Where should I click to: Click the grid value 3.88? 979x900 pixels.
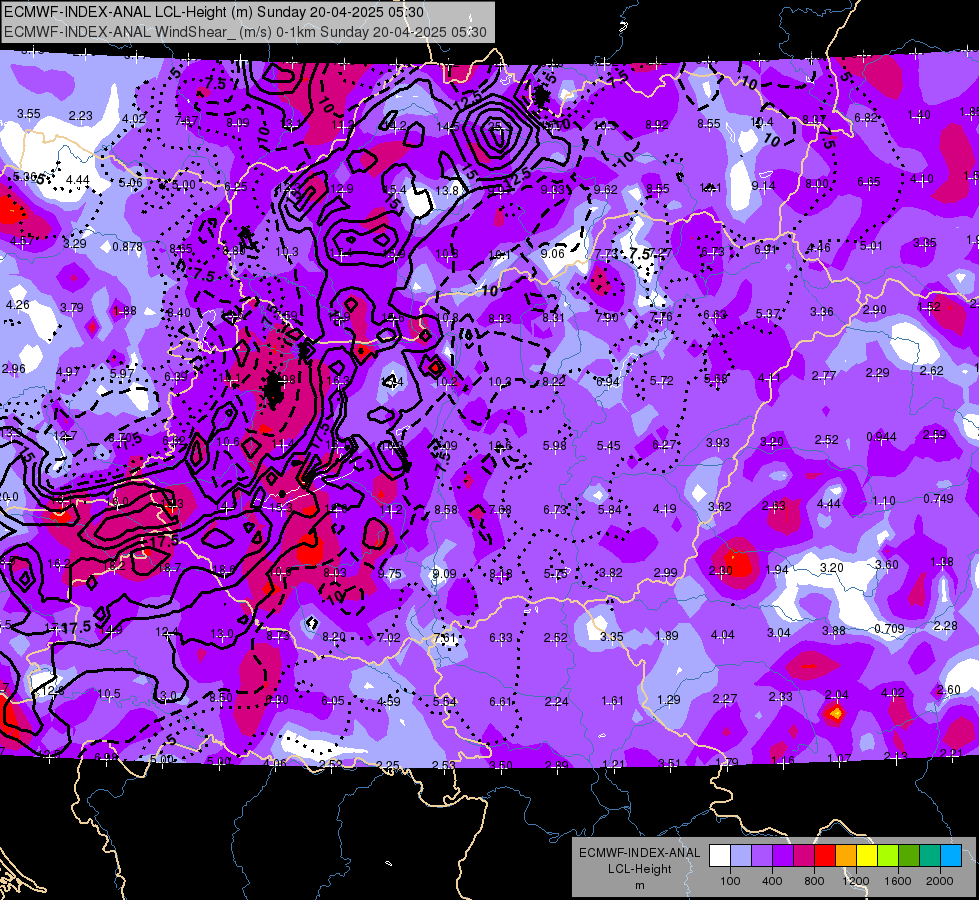[834, 631]
